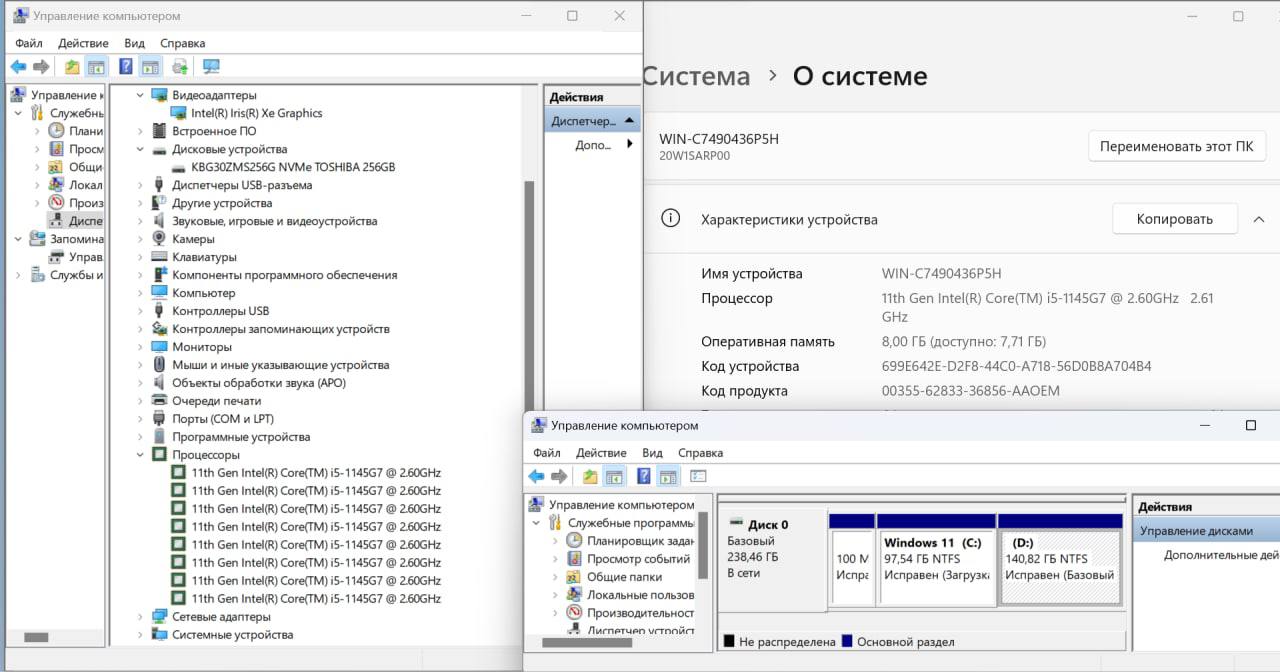Click Back arrow in Device Manager window toolbar
Image resolution: width=1280 pixels, height=672 pixels.
click(x=18, y=67)
